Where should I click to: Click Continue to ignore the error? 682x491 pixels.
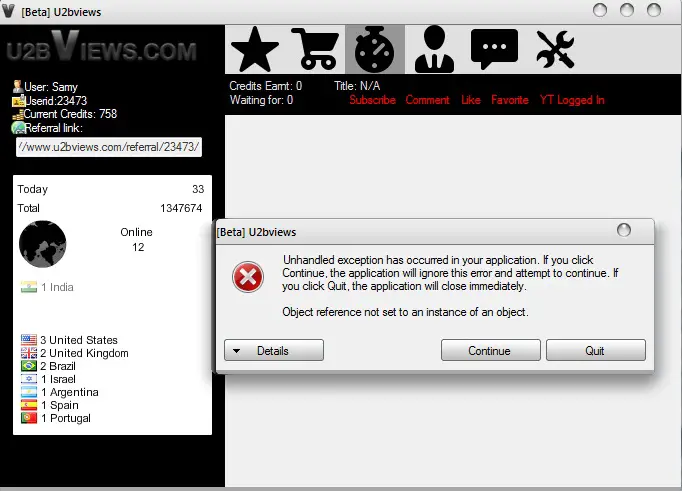pos(491,351)
